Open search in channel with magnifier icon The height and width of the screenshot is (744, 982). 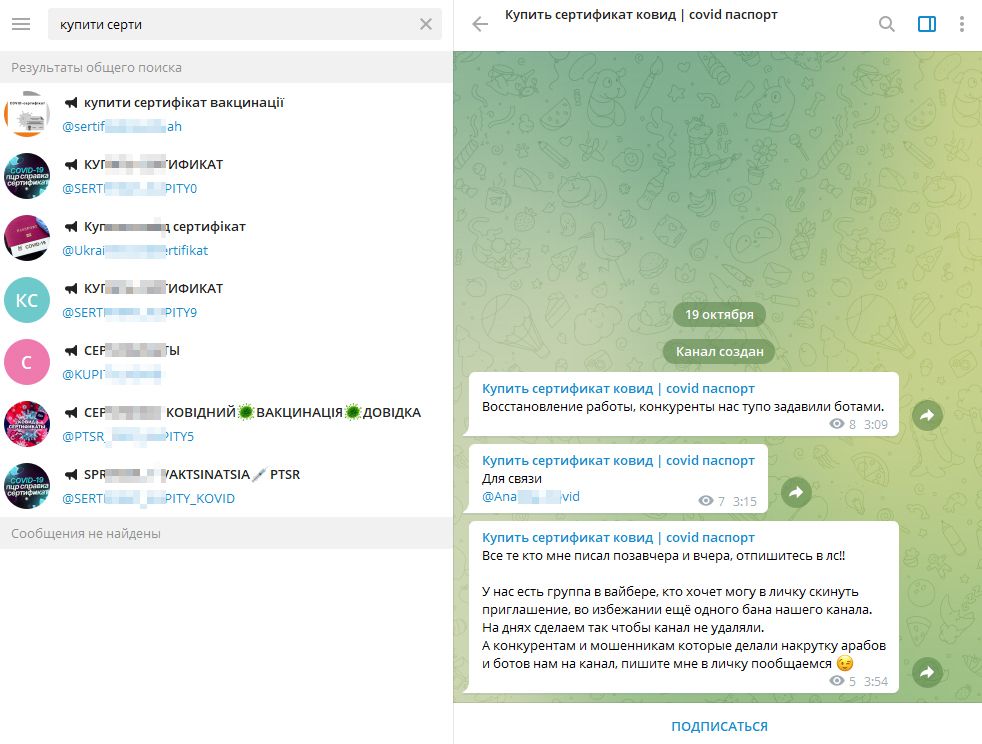tap(887, 24)
